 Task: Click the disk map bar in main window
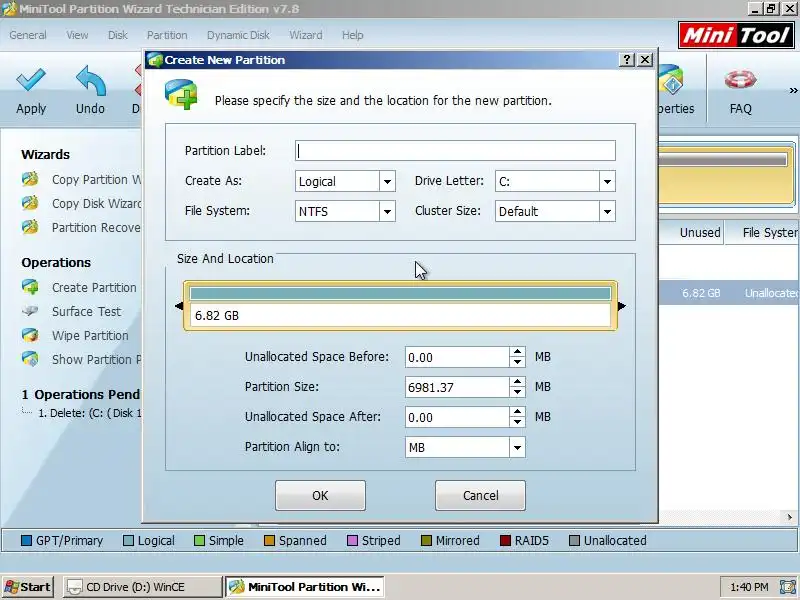coord(726,173)
